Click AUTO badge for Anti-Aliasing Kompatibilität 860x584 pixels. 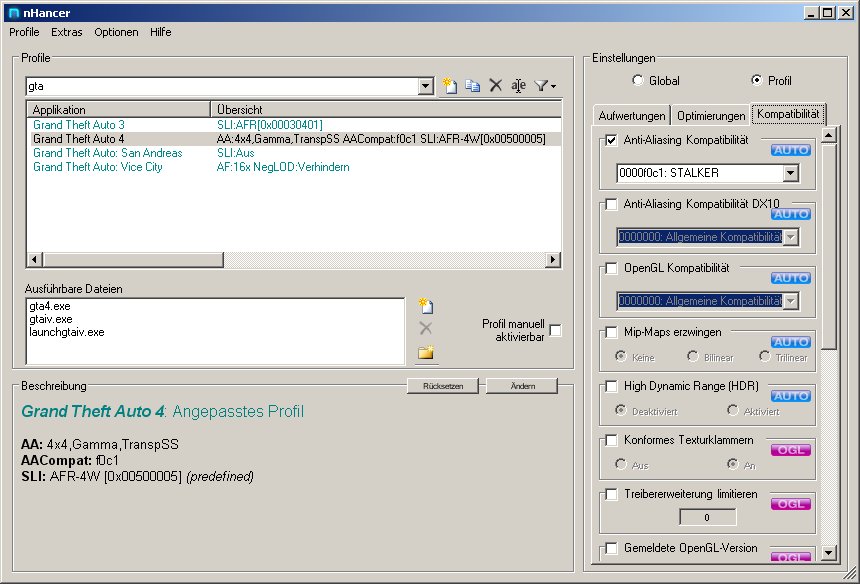tap(791, 150)
